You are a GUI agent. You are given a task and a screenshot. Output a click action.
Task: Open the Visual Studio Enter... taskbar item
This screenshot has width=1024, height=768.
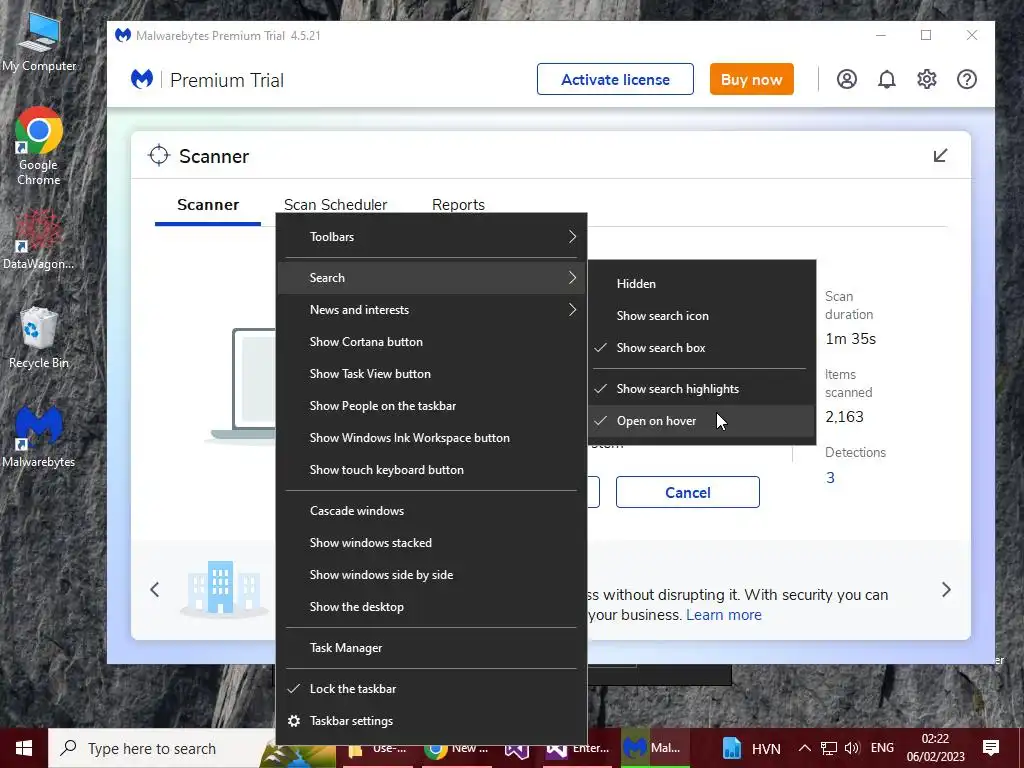[x=577, y=748]
